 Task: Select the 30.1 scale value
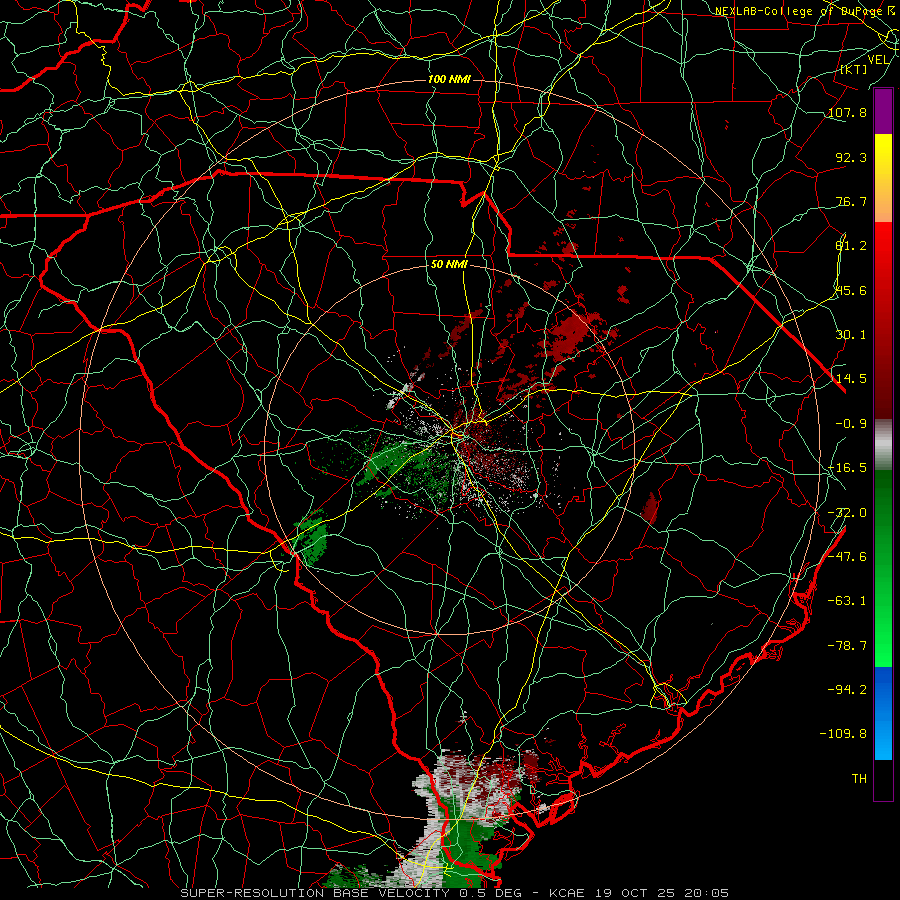coord(851,334)
